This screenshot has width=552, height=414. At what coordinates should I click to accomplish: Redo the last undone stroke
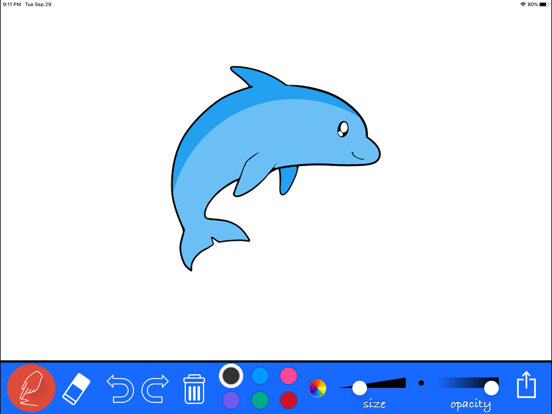tap(155, 389)
